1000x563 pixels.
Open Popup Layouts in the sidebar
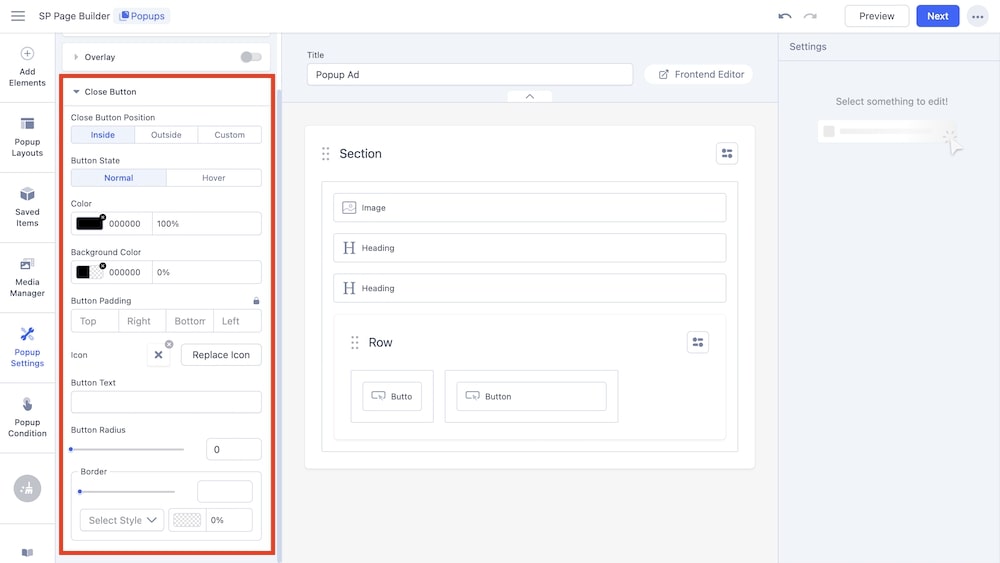point(27,136)
